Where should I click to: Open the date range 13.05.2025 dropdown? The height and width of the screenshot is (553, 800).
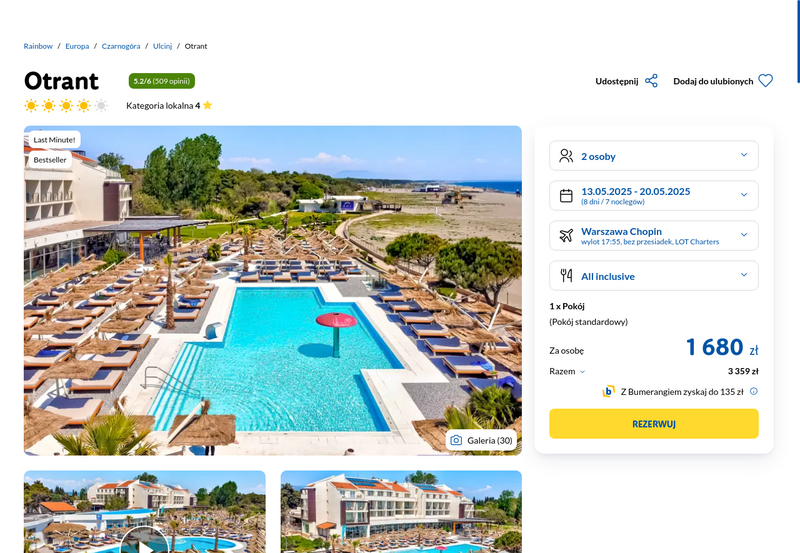pyautogui.click(x=654, y=195)
